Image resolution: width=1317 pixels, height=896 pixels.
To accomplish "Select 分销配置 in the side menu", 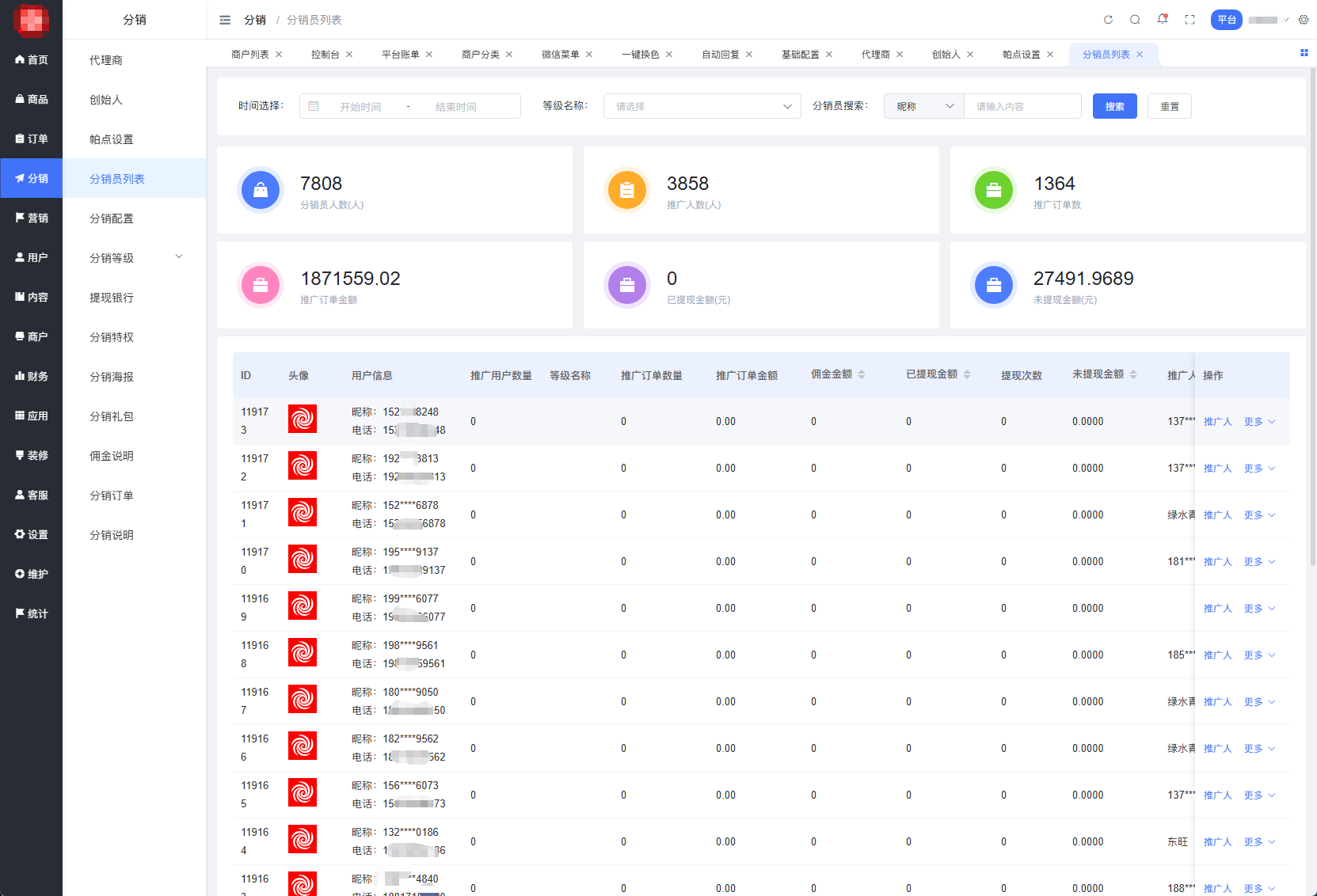I will [x=112, y=218].
